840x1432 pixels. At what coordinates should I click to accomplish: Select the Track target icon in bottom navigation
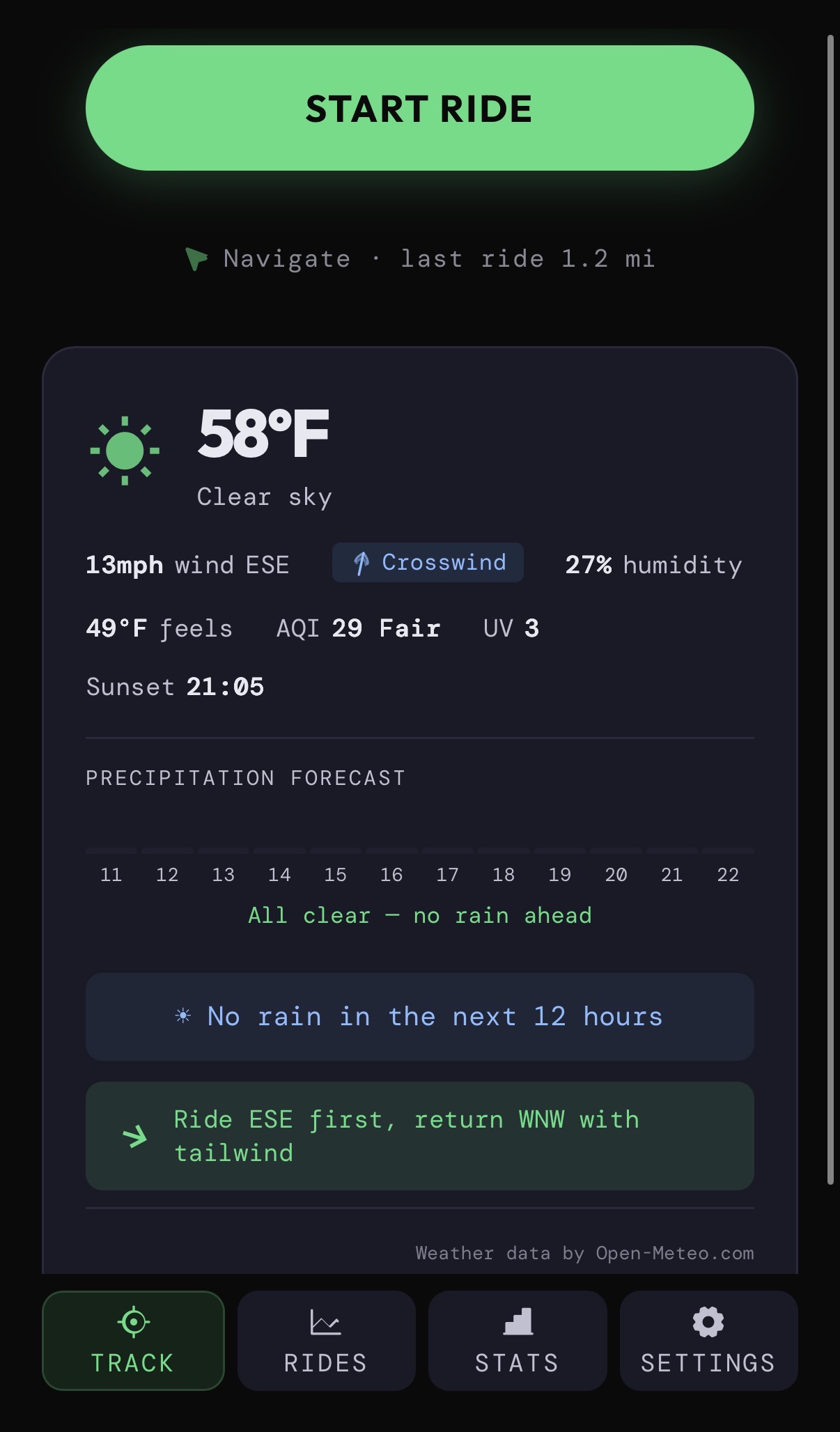(x=134, y=1321)
